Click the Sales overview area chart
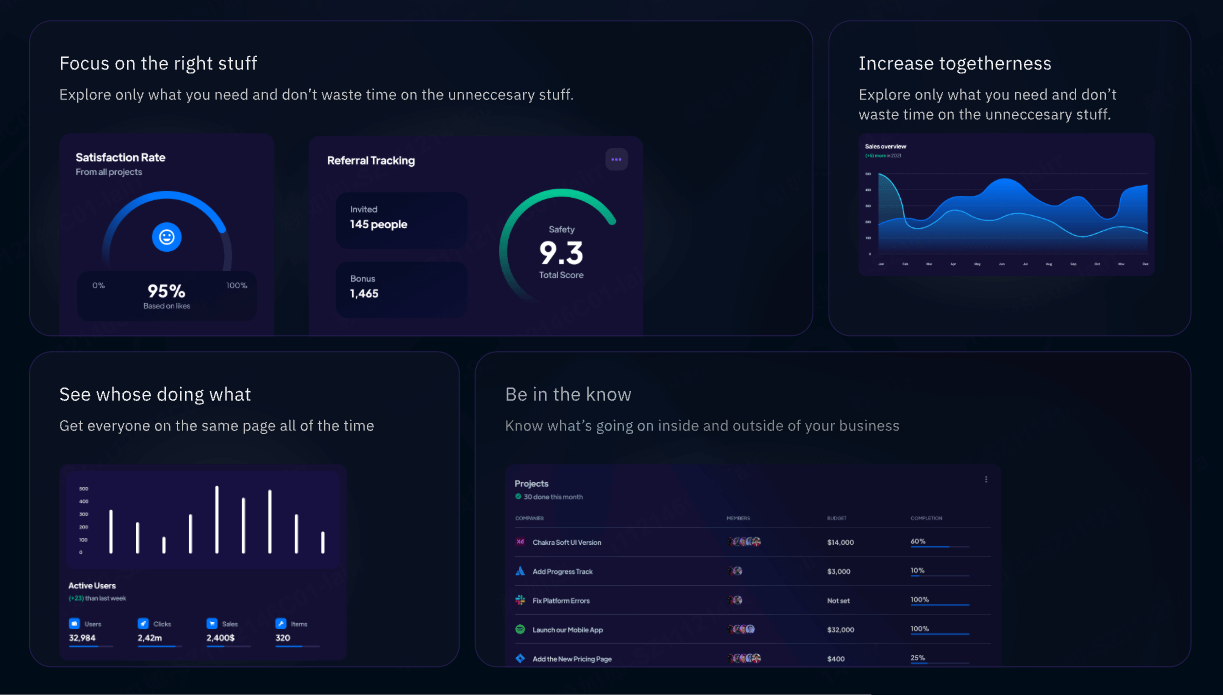The image size is (1223, 695). 1006,212
